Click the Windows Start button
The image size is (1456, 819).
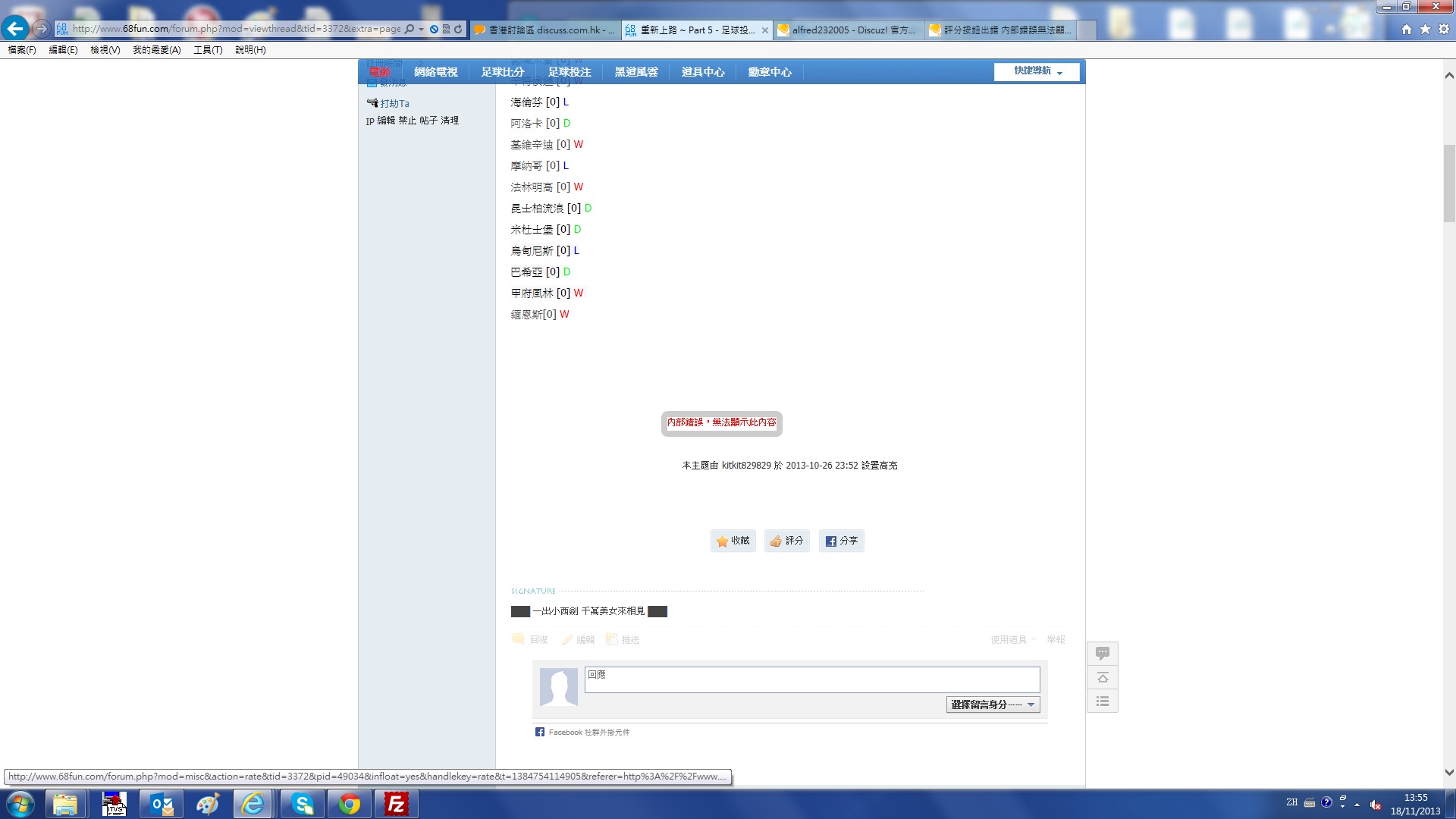(x=20, y=804)
